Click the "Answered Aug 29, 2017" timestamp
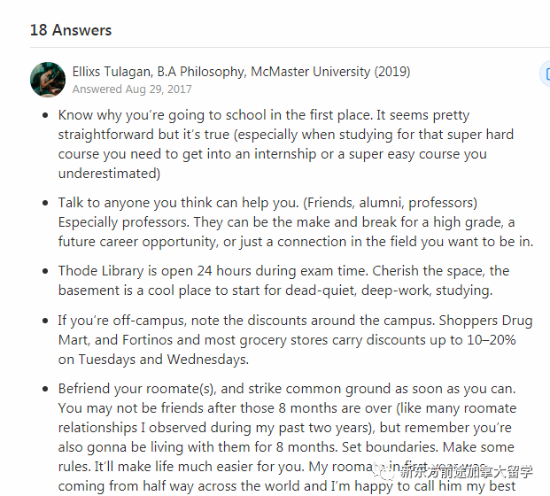550x496 pixels. pyautogui.click(x=132, y=89)
